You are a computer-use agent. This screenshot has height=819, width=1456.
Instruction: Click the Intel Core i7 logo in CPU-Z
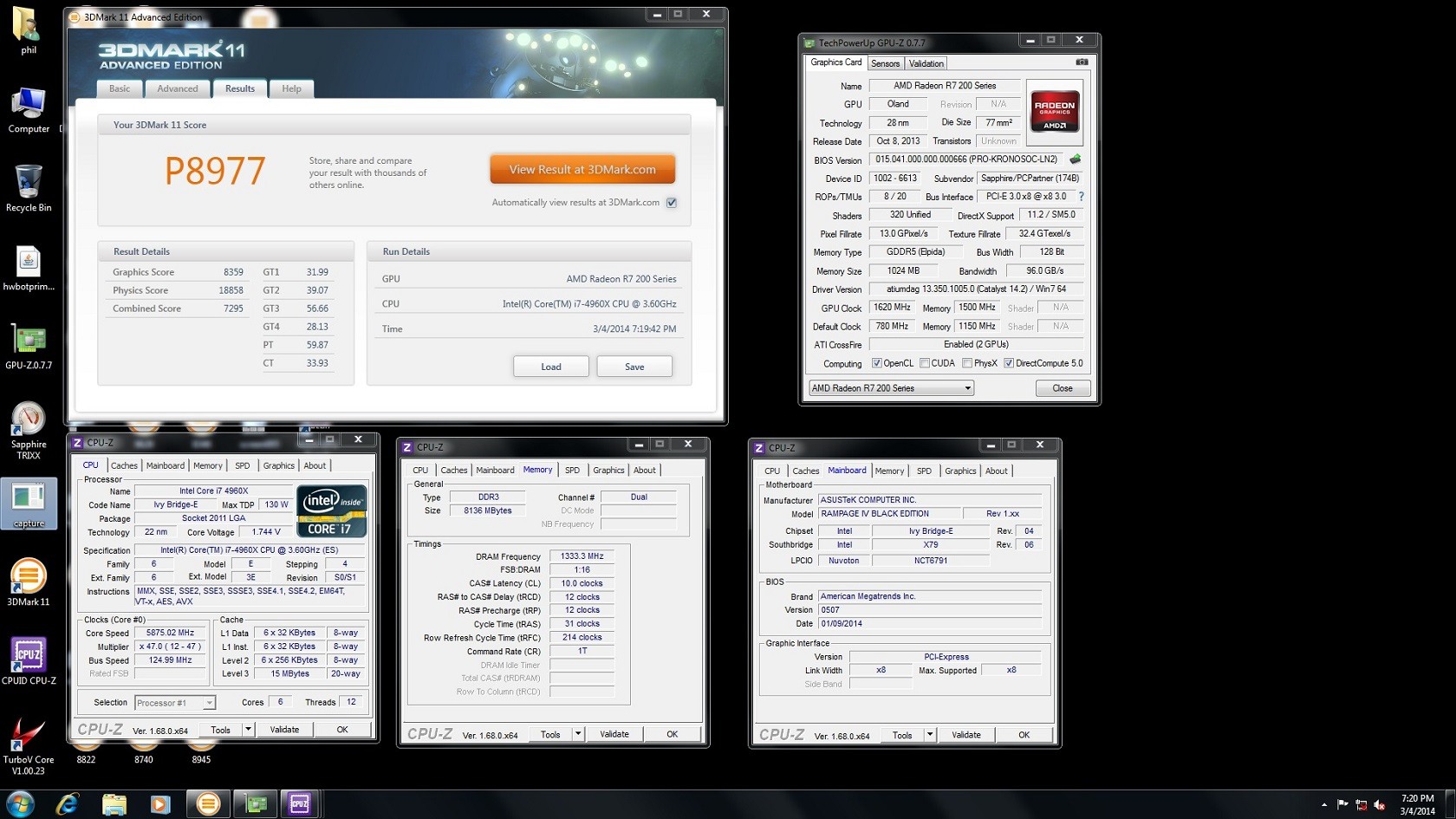click(x=332, y=511)
